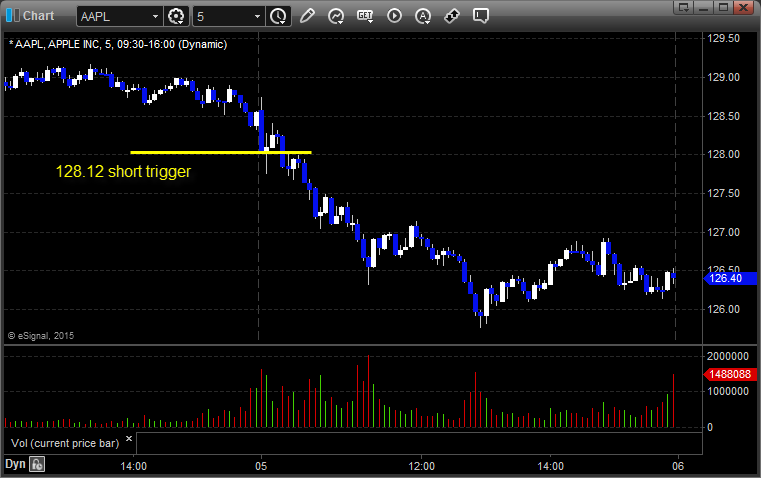
Task: Click the 127.00 price axis label
Action: pyautogui.click(x=724, y=232)
